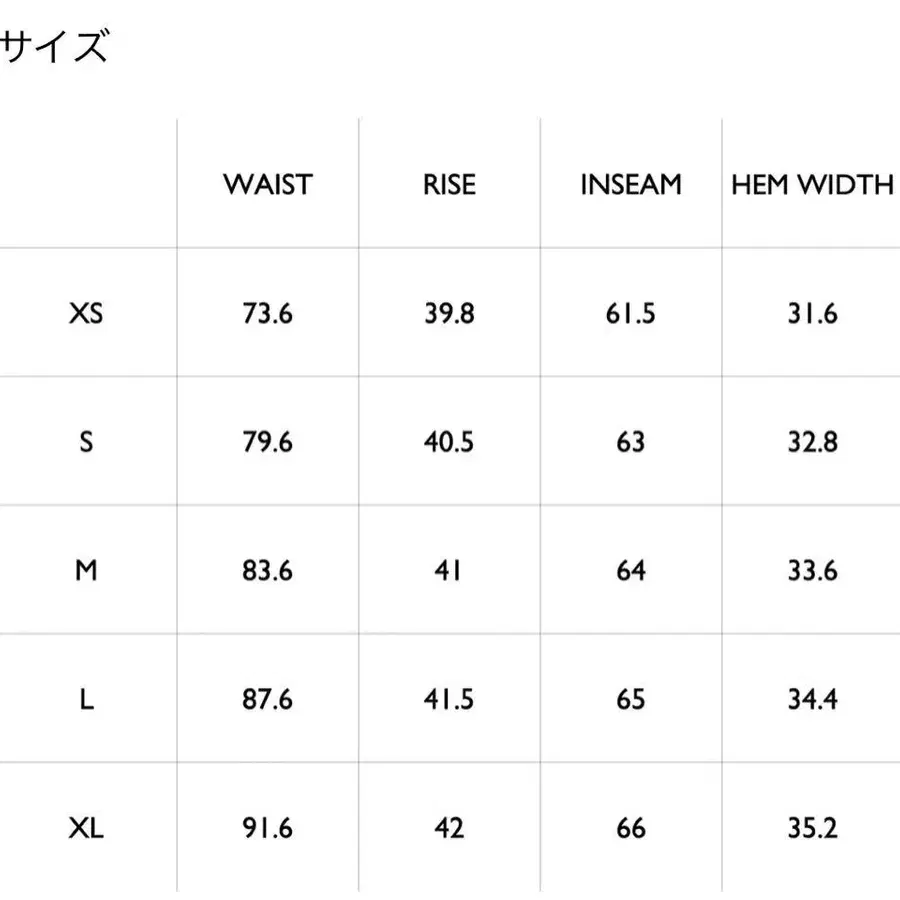Screen dimensions: 900x900
Task: Click the サイズ heading text
Action: tap(54, 46)
